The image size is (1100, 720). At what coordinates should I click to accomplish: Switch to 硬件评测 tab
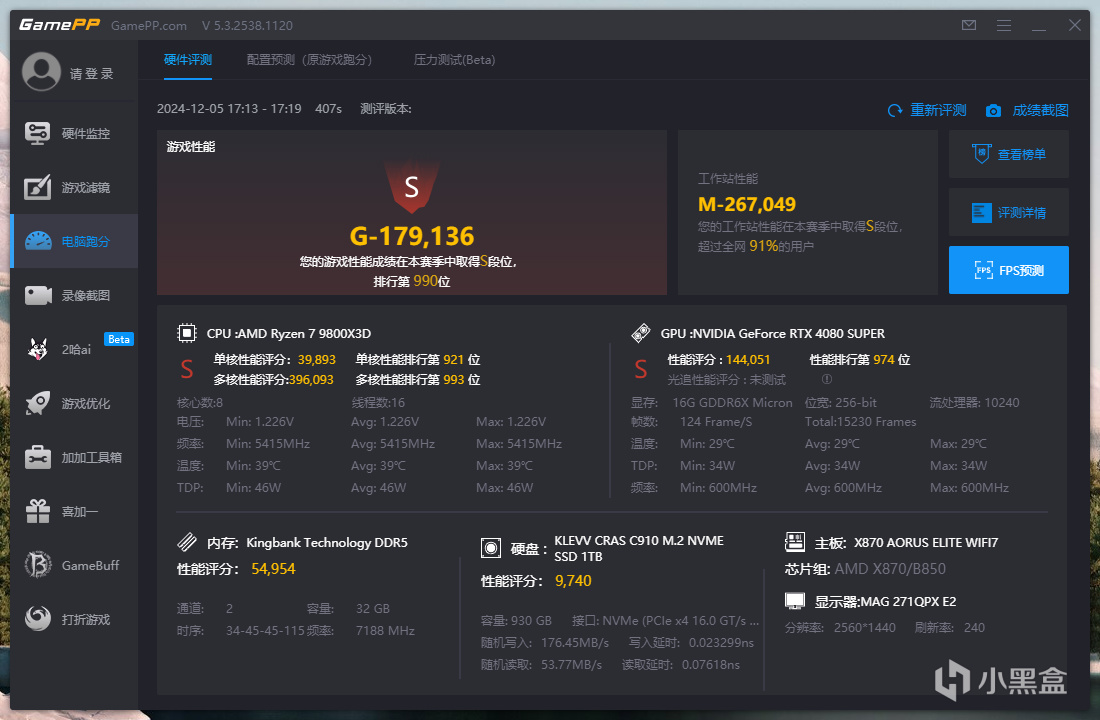coord(188,60)
